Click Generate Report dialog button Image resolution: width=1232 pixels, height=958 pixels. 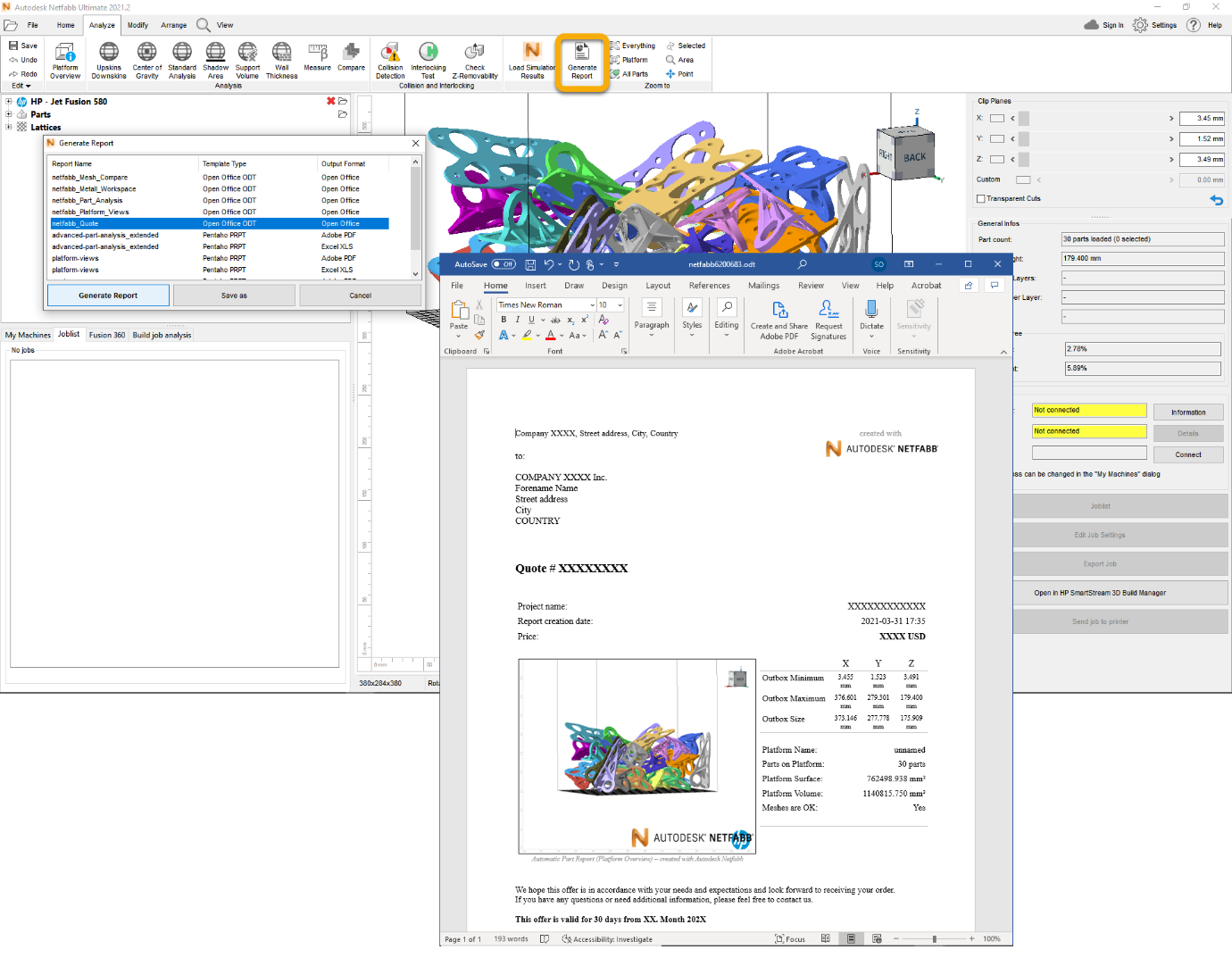pyautogui.click(x=108, y=296)
